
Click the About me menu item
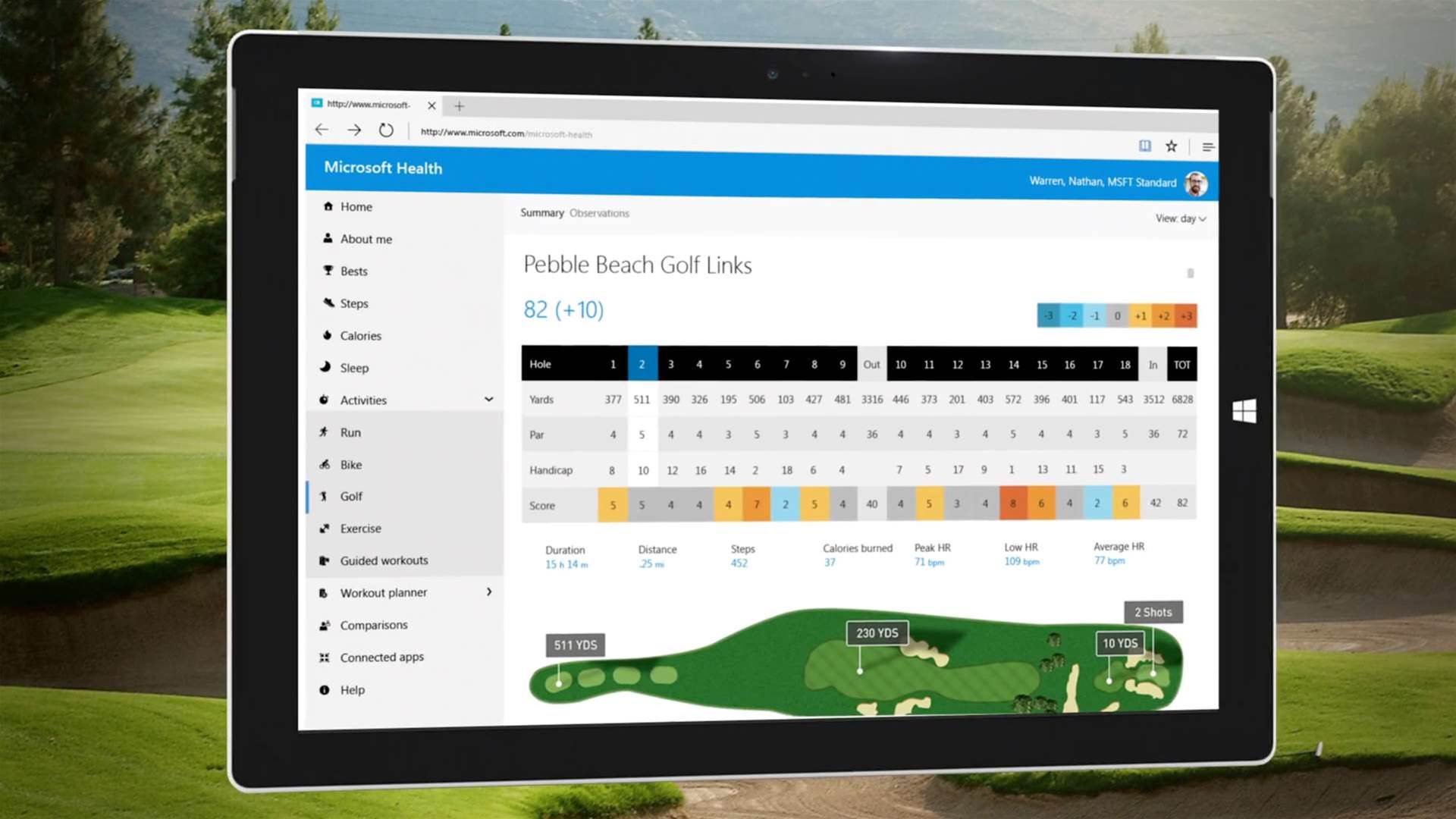pos(365,238)
